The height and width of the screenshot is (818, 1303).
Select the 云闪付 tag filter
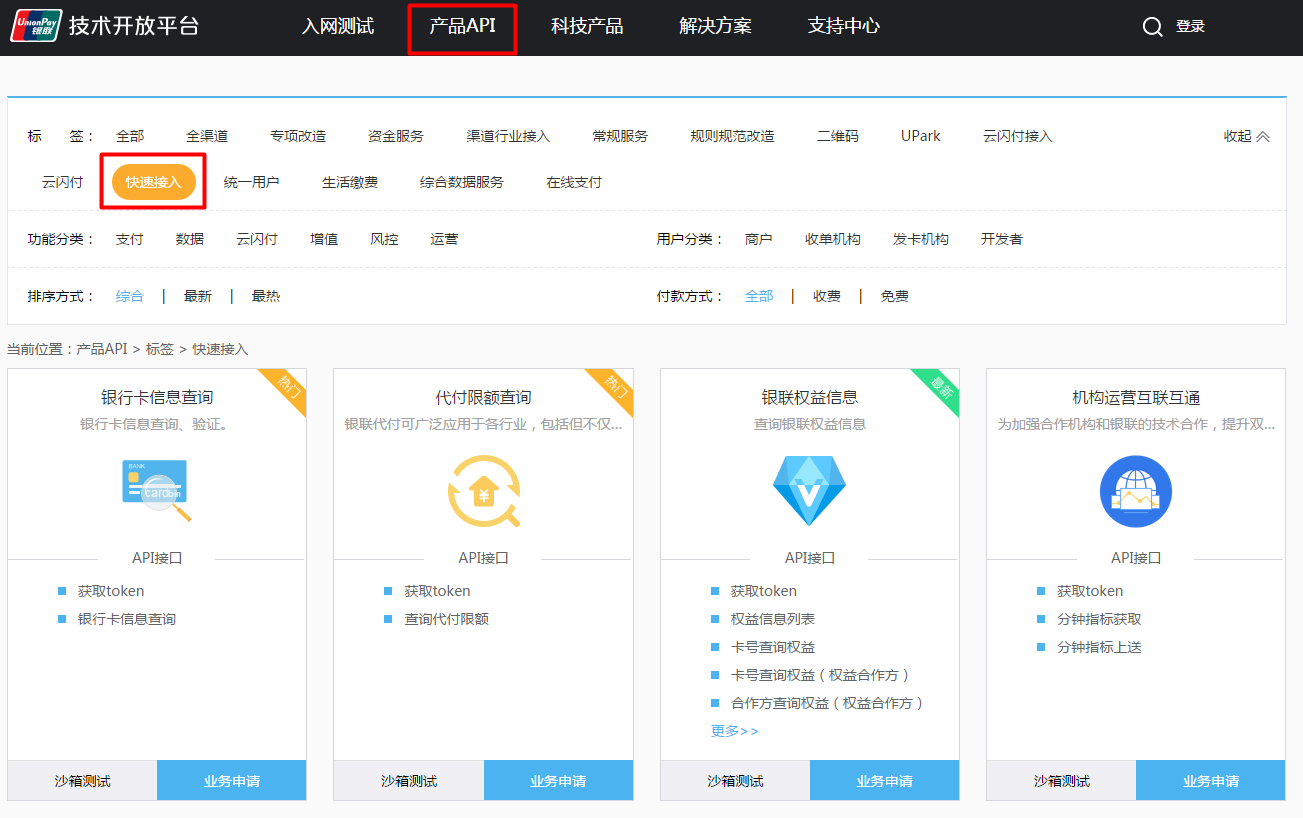point(62,182)
